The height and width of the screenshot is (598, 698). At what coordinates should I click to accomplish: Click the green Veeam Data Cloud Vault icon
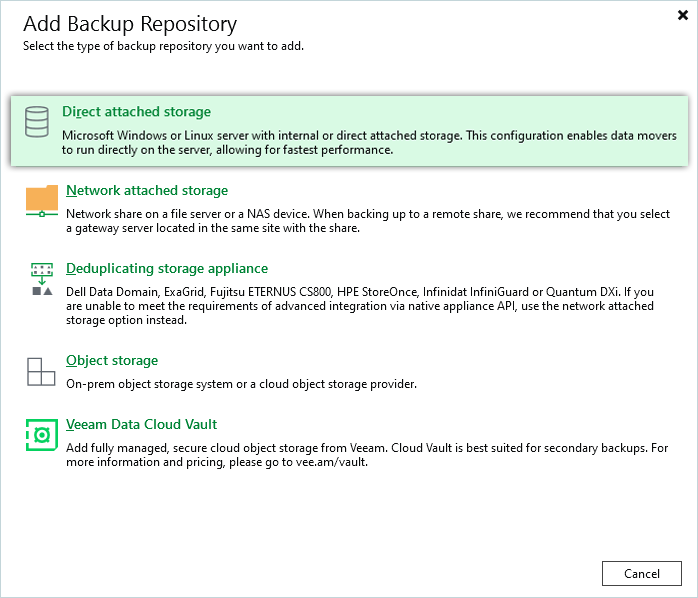[41, 435]
